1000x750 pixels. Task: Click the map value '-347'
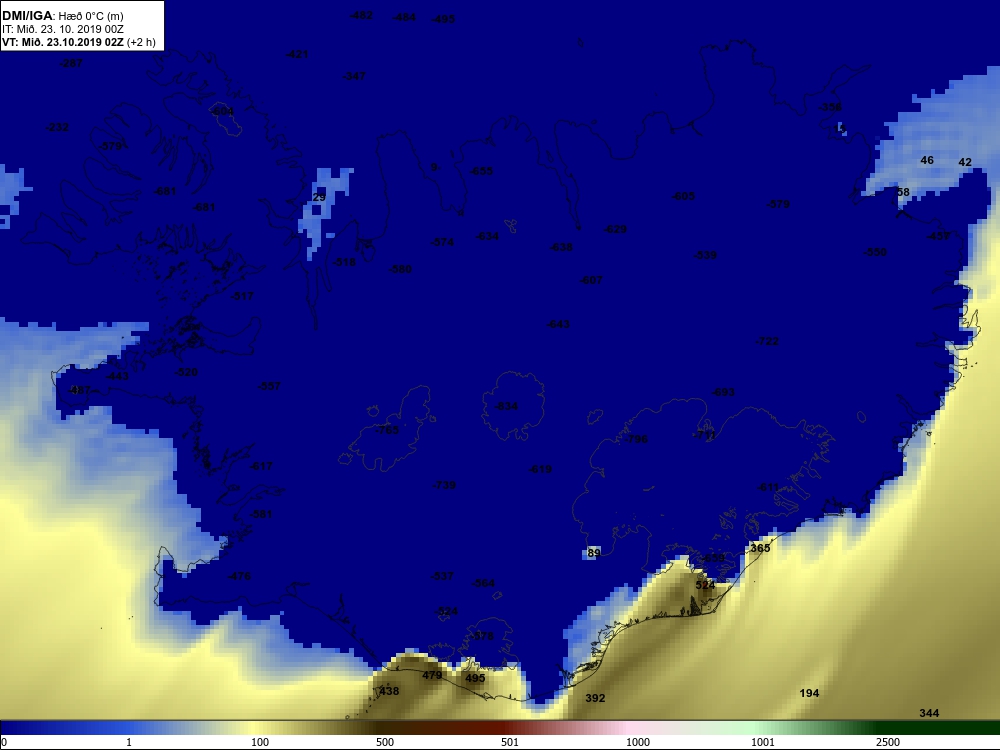click(x=354, y=76)
